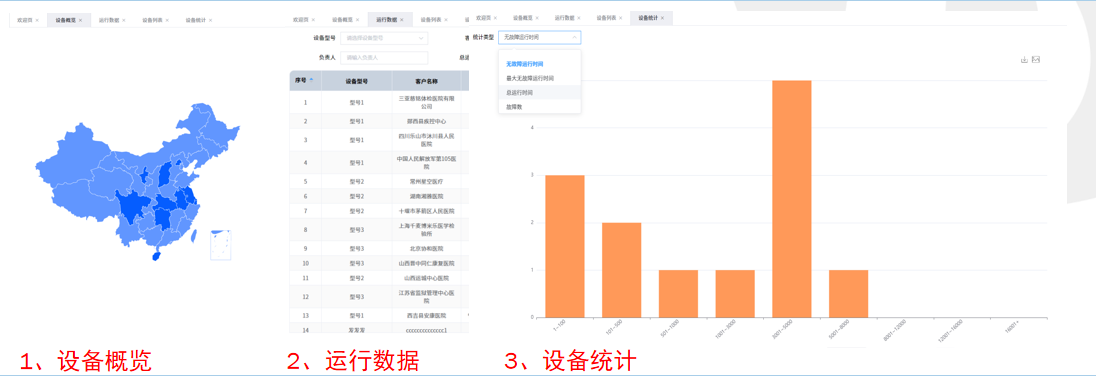
Task: Close 设备列表 tab in right statistics panel
Action: [x=621, y=17]
